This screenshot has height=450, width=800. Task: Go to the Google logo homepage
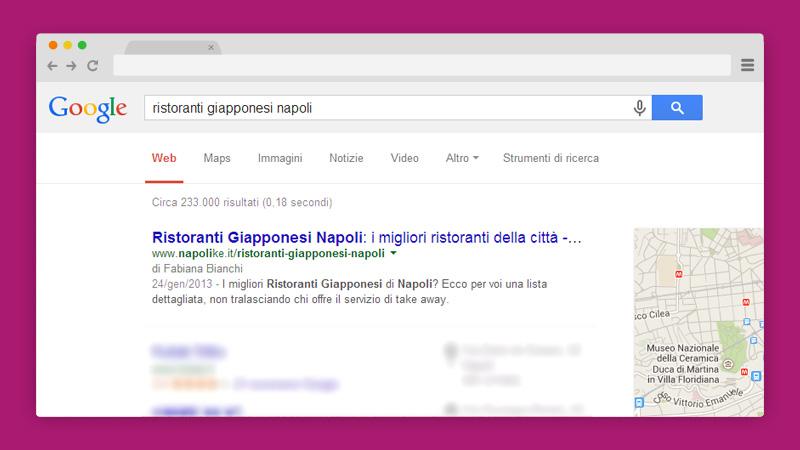tap(87, 108)
